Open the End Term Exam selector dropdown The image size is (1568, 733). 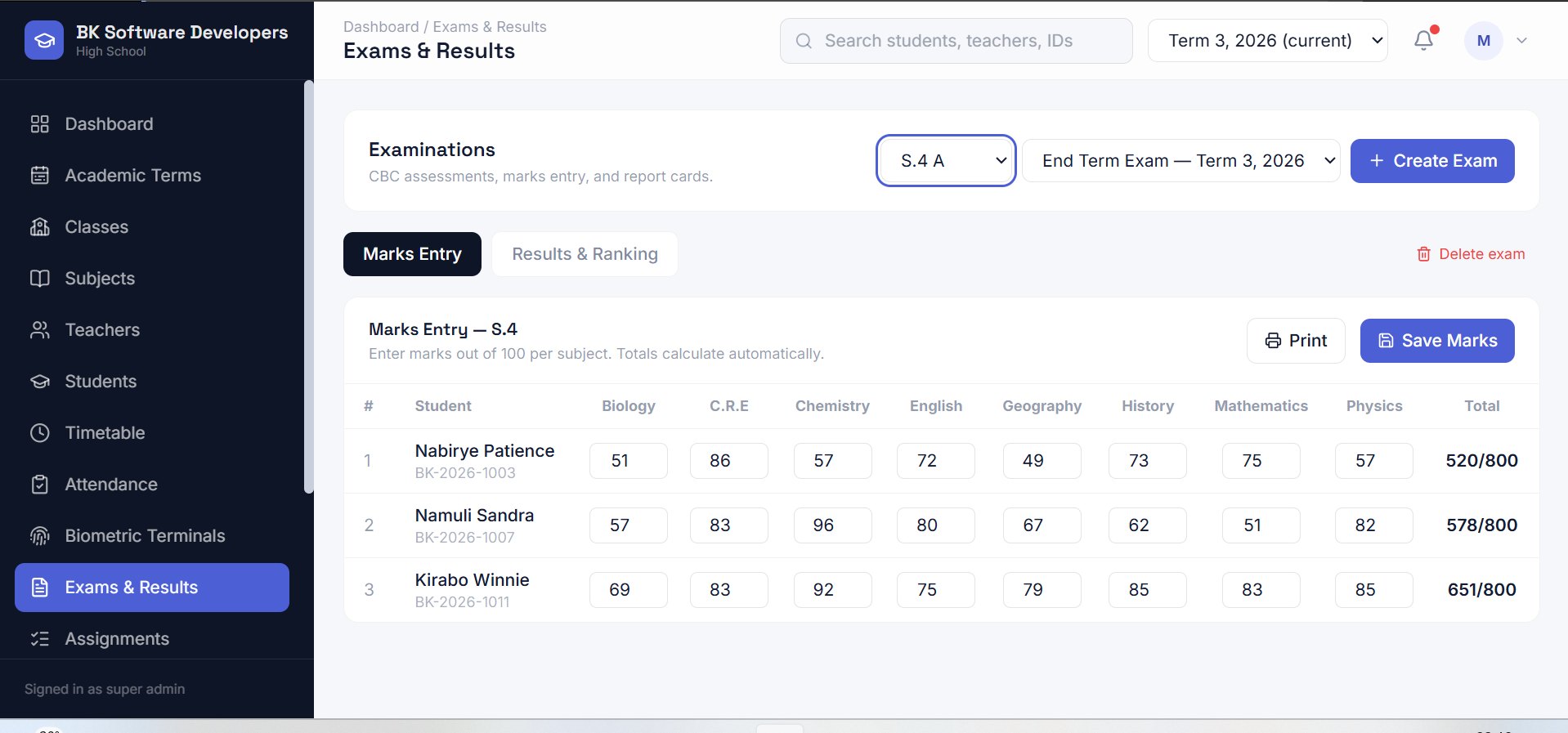pos(1181,161)
